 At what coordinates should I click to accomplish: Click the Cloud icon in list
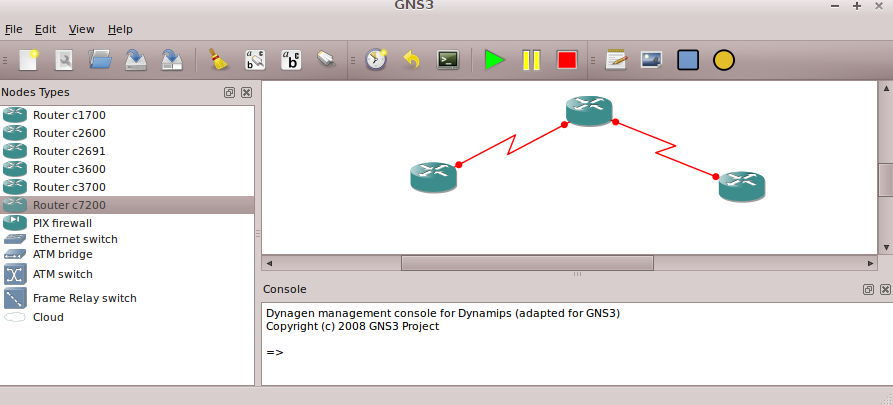pos(15,317)
